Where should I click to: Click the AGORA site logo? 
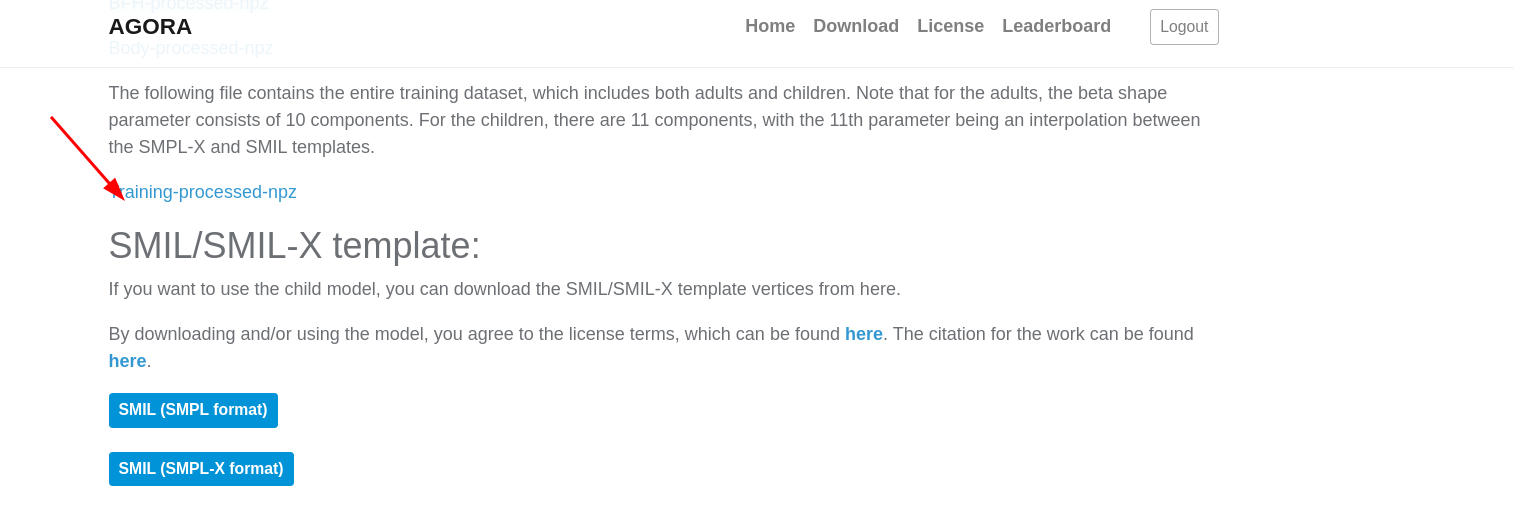coord(150,27)
